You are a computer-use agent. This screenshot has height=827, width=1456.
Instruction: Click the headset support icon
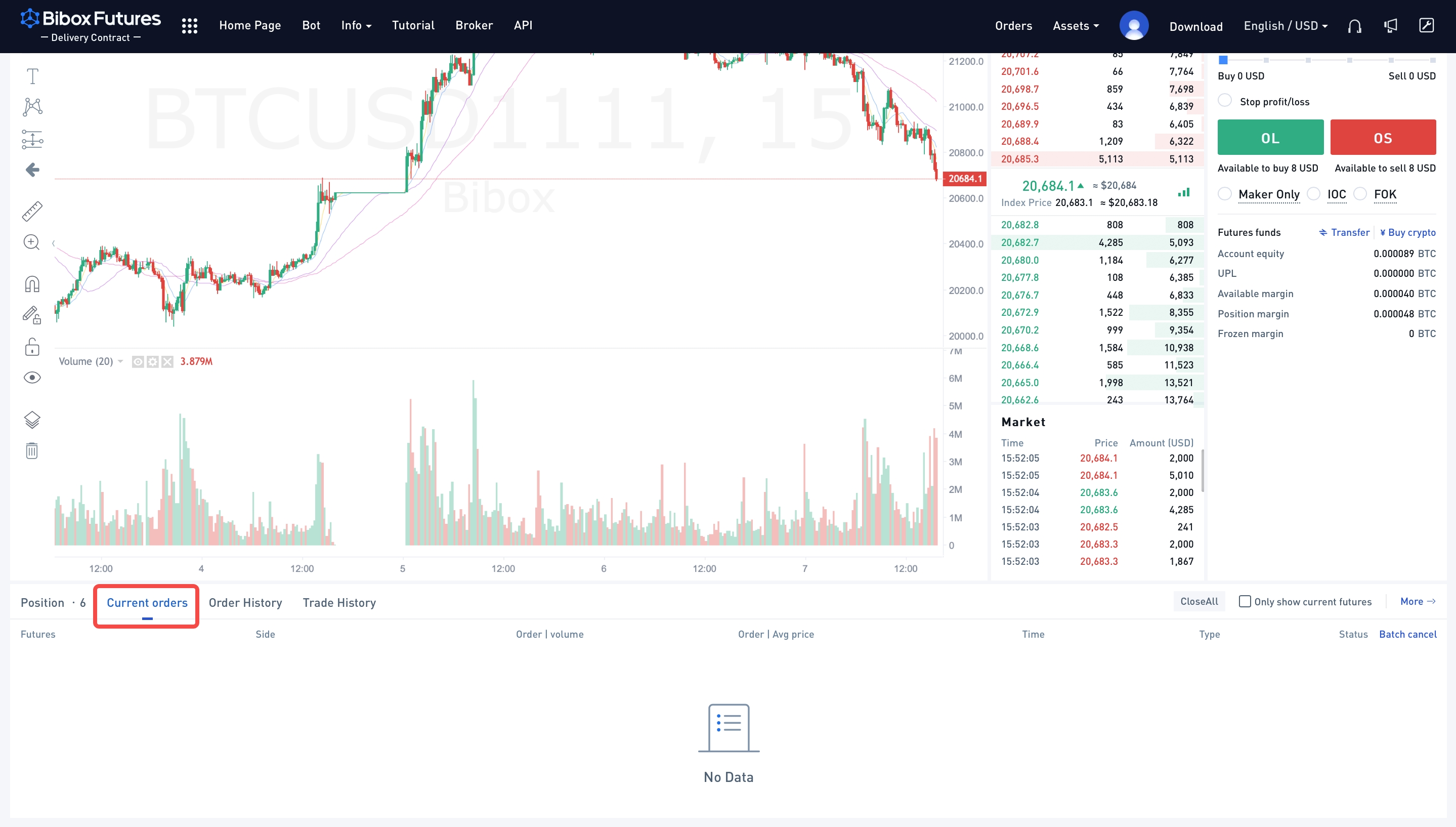1354,26
